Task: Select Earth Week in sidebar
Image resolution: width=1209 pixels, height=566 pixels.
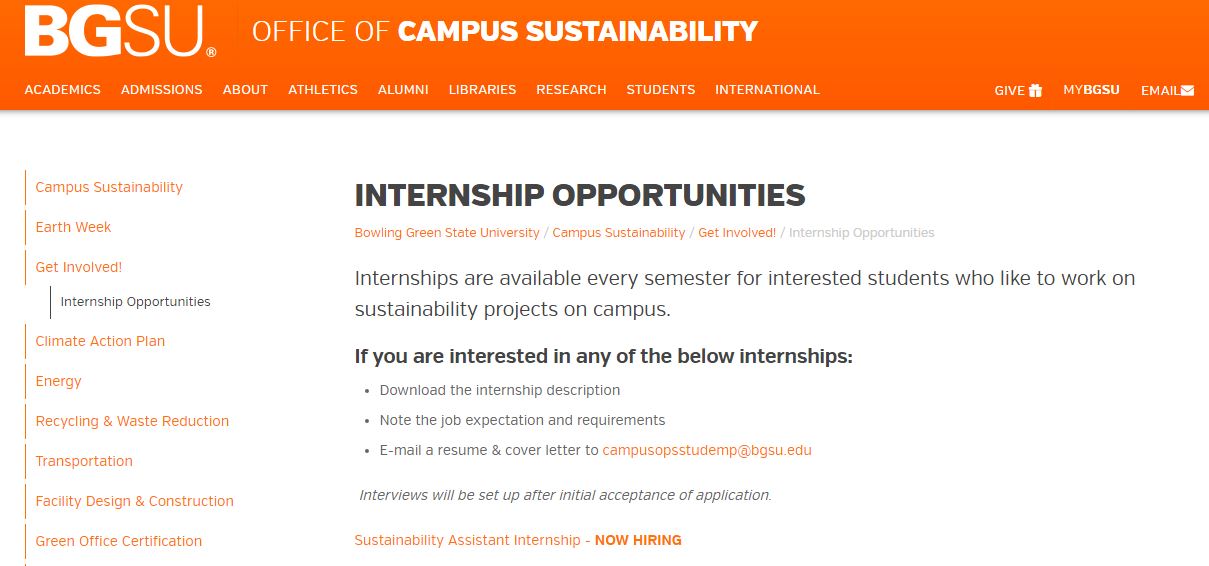Action: [x=73, y=227]
